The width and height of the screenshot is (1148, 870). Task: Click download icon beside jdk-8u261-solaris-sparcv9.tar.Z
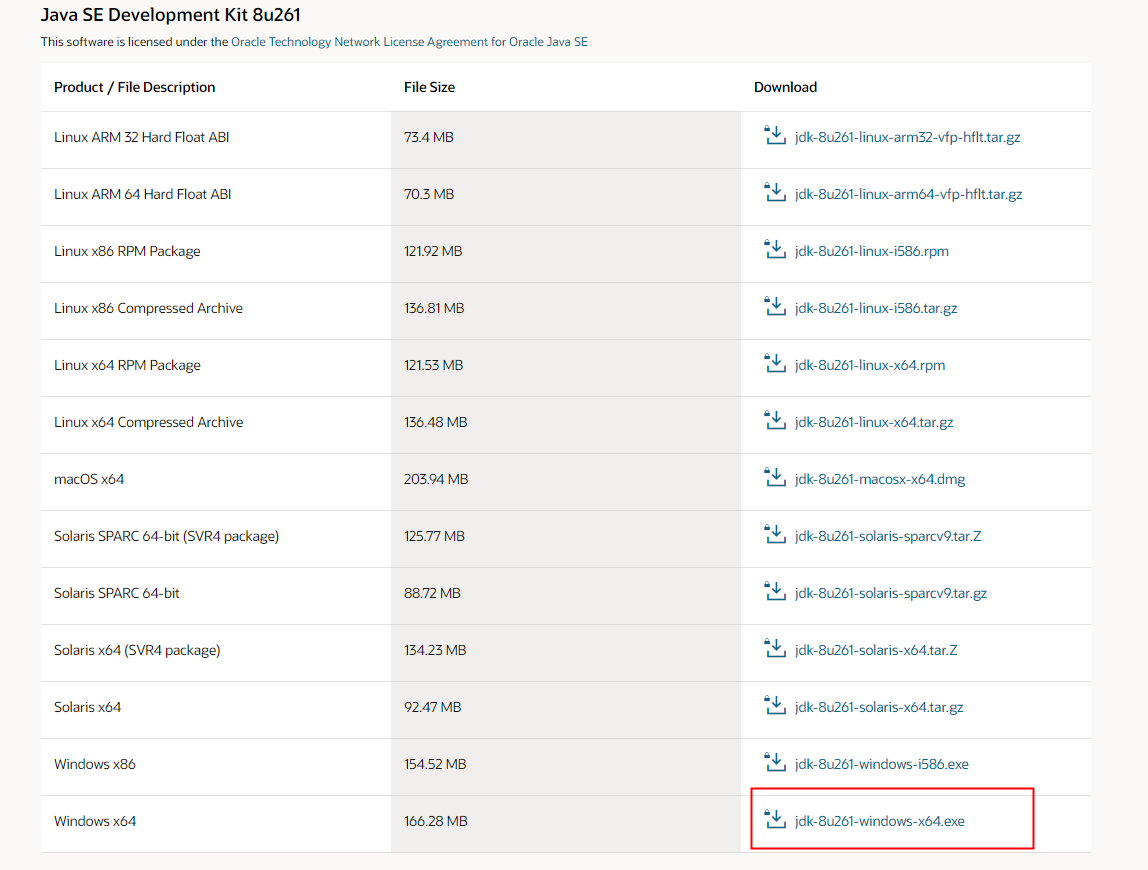point(775,535)
